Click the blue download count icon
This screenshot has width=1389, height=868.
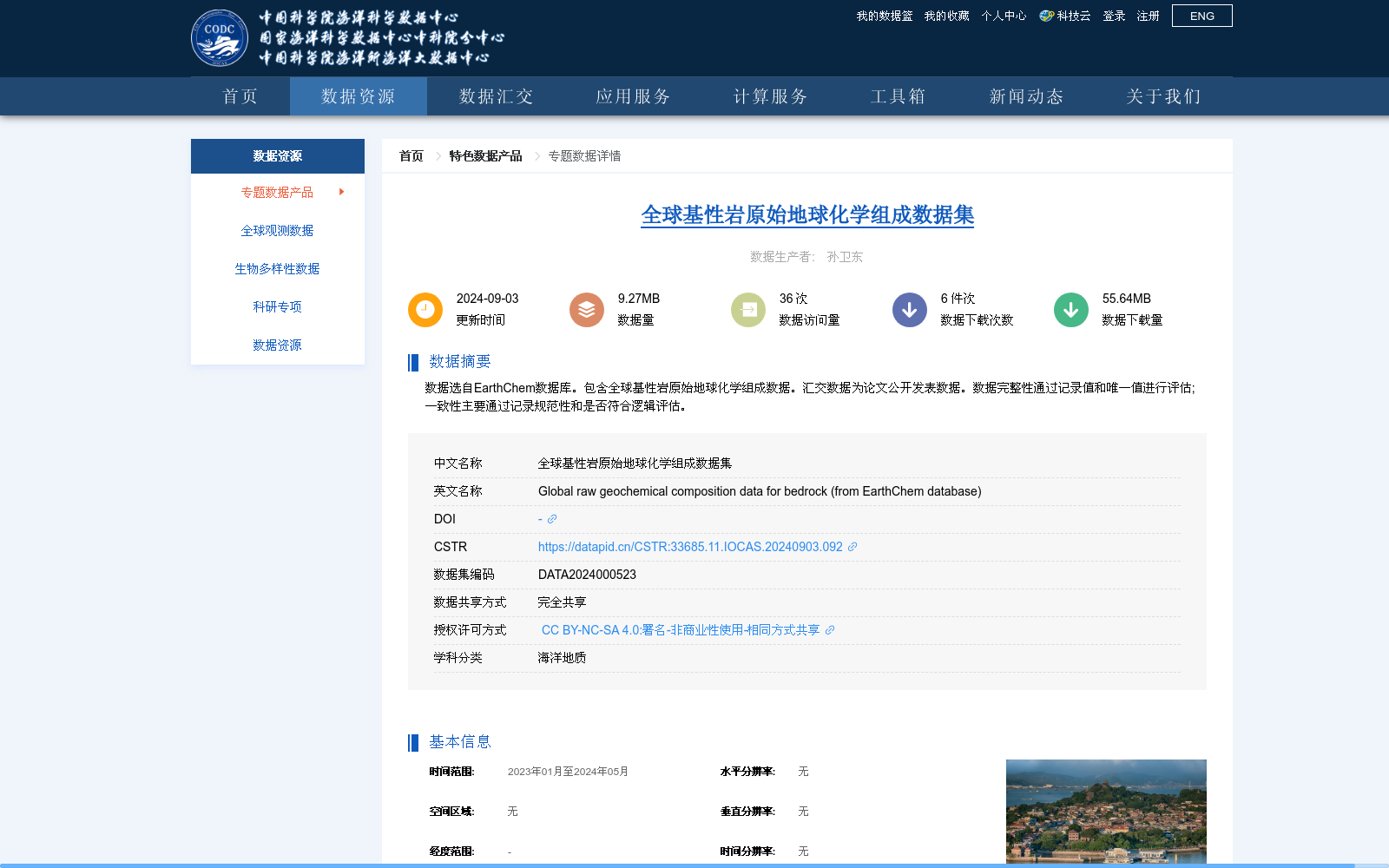(910, 310)
